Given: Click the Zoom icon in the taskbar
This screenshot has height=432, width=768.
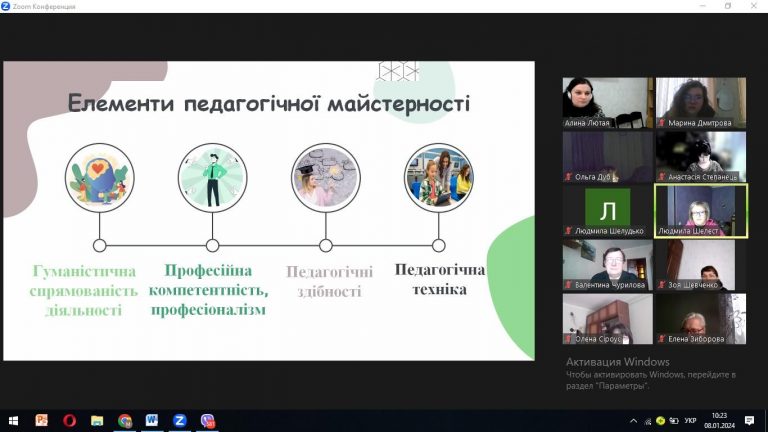Looking at the screenshot, I should pyautogui.click(x=180, y=420).
